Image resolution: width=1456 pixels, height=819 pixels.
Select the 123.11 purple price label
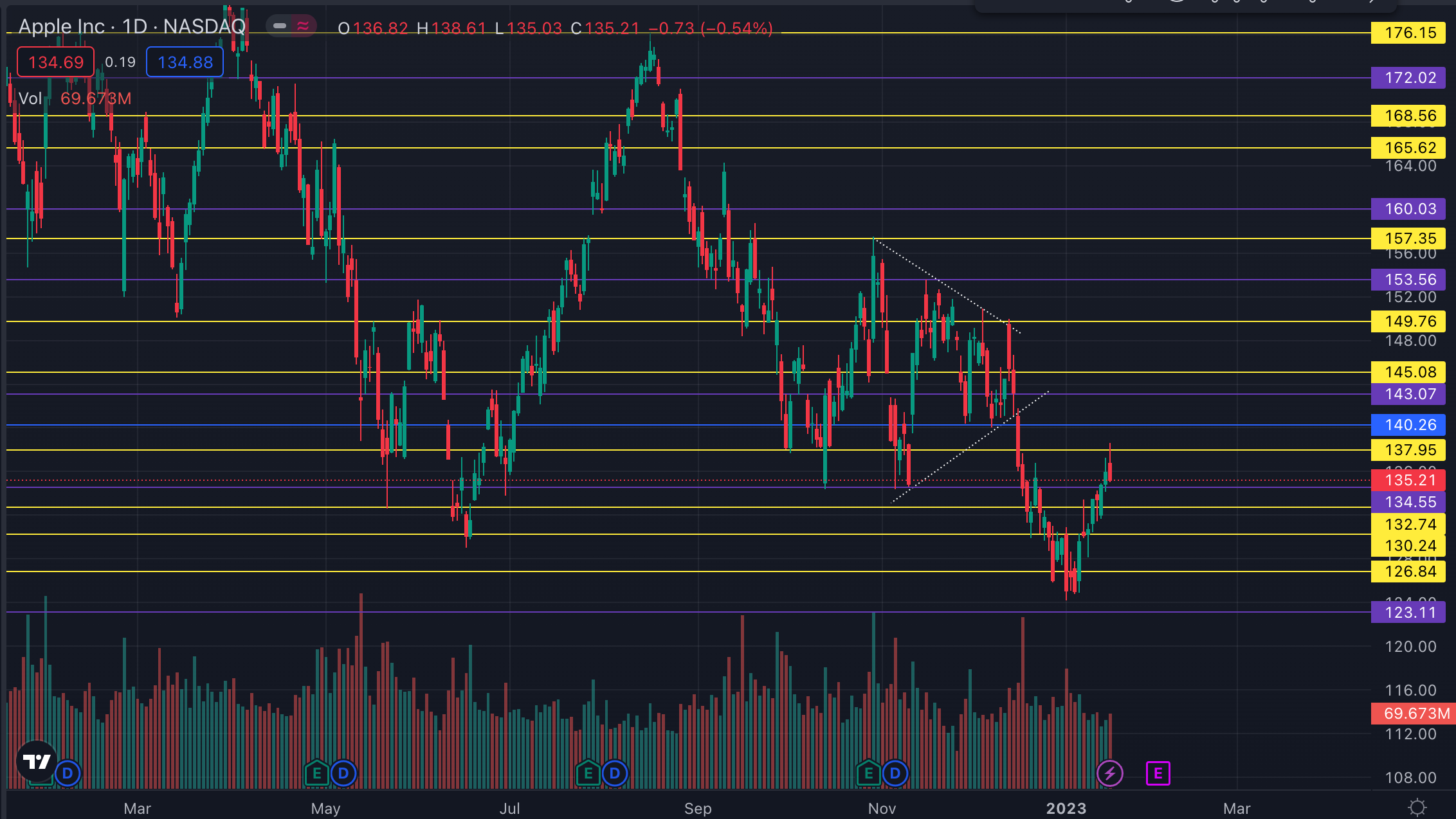1408,613
